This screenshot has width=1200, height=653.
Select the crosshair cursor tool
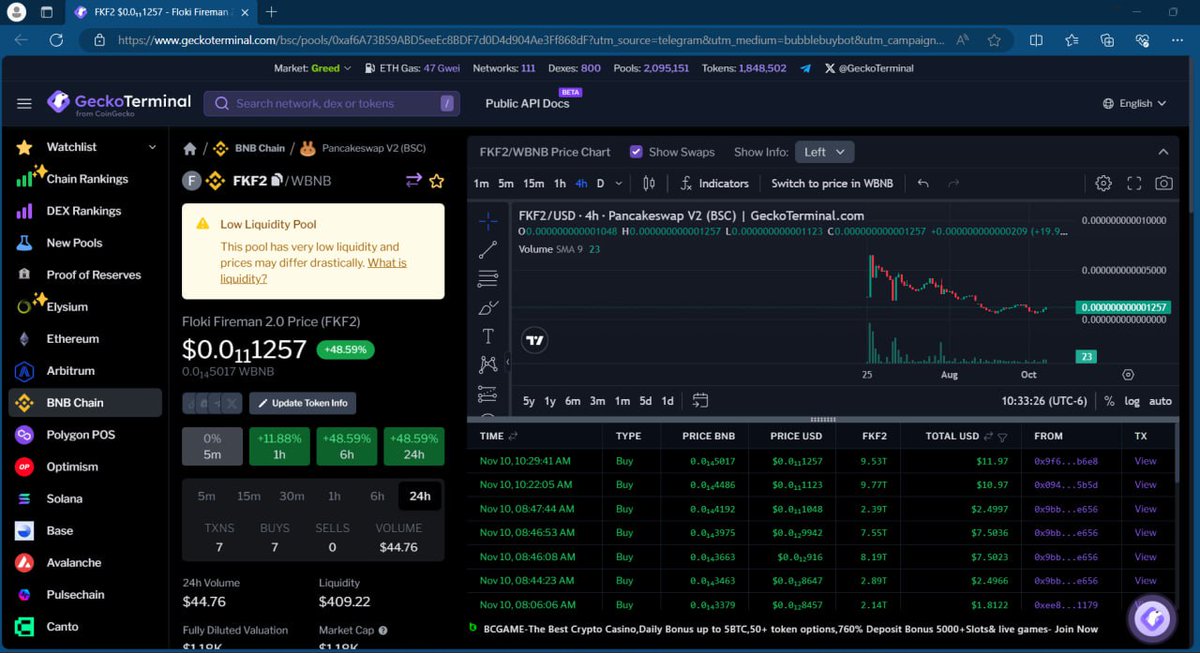(x=488, y=220)
